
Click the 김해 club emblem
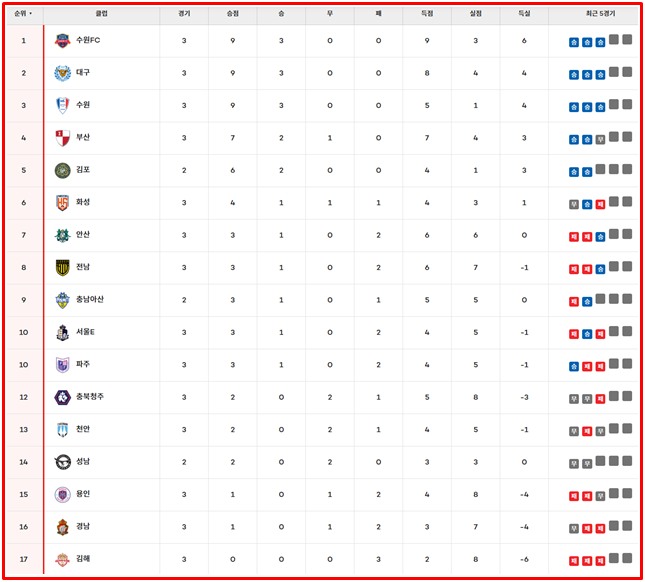tap(62, 559)
